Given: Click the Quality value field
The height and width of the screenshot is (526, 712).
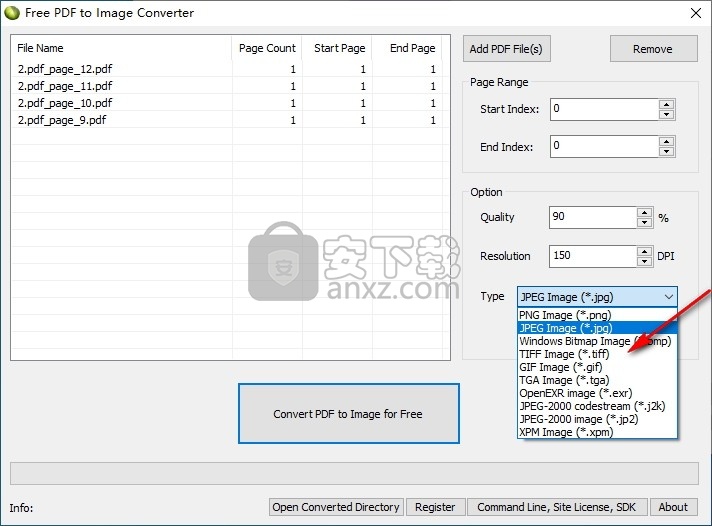Looking at the screenshot, I should (x=593, y=217).
